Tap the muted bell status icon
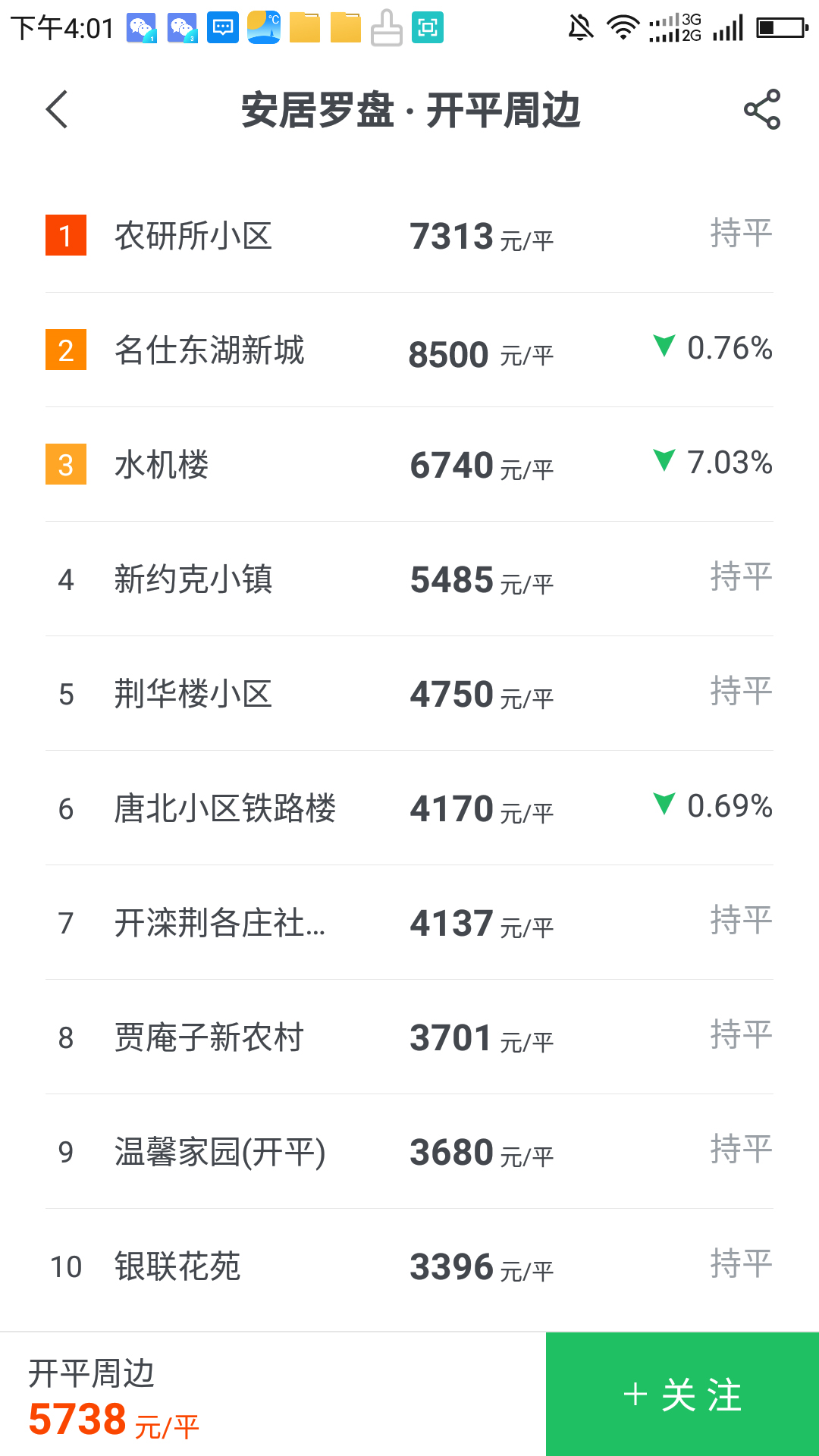 [x=581, y=29]
